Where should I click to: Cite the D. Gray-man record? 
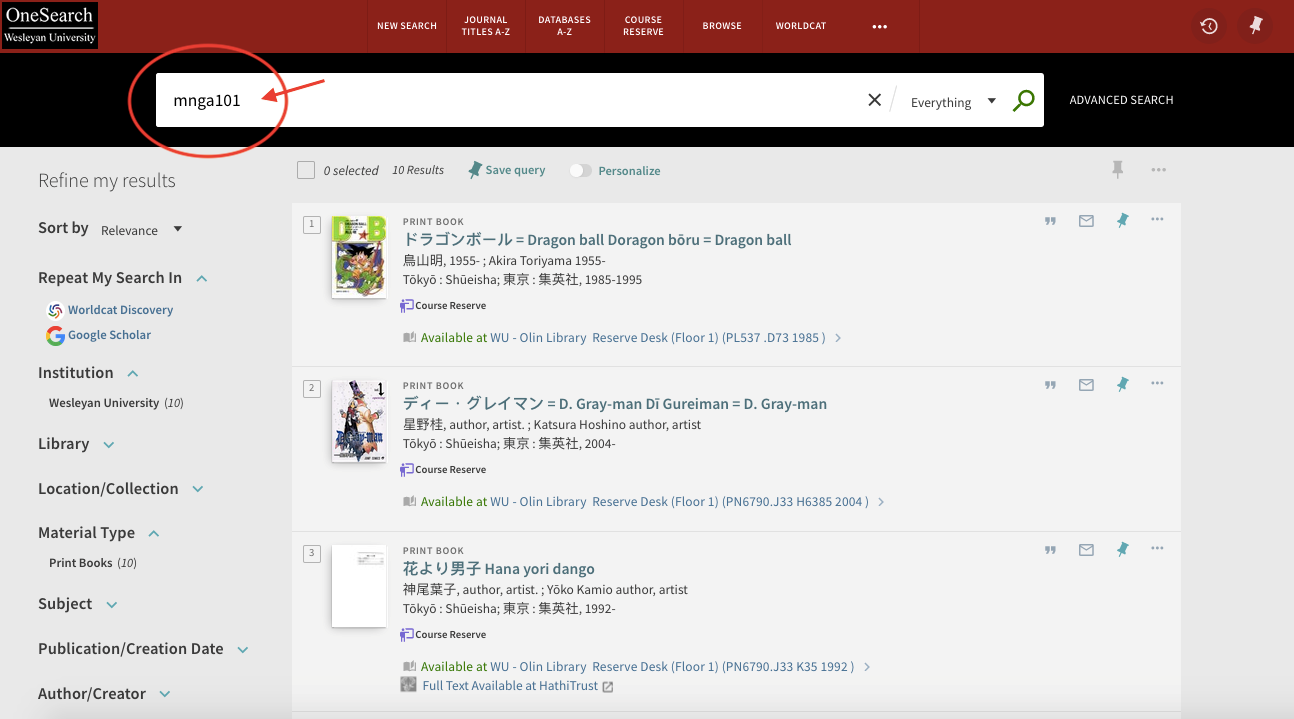1051,385
